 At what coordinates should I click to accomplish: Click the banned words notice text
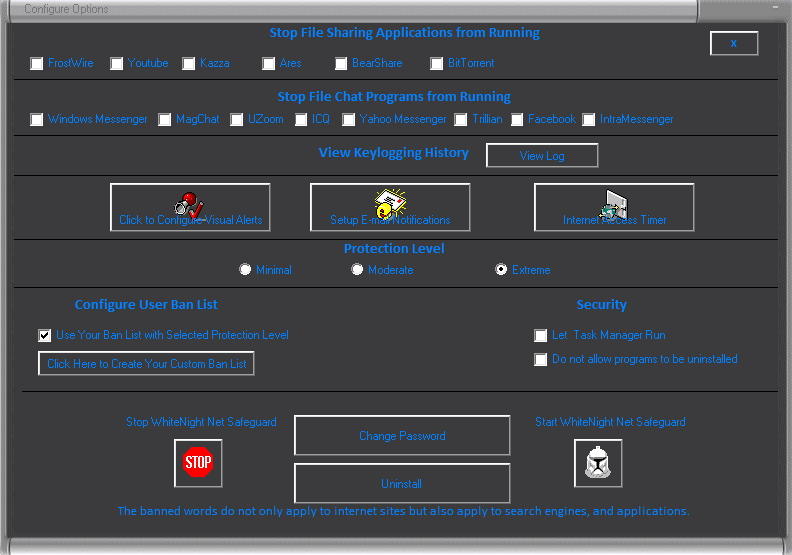tap(403, 511)
